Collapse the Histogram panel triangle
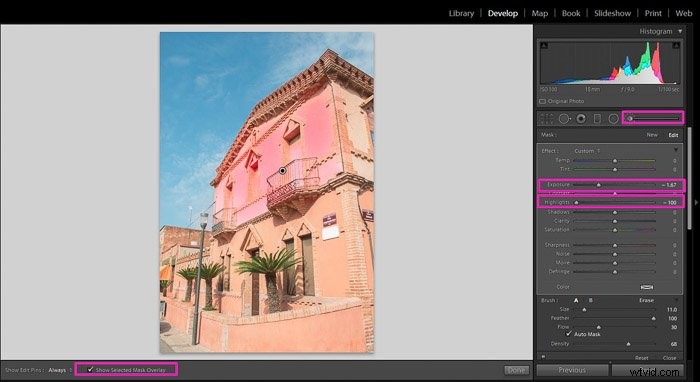The width and height of the screenshot is (700, 382). coord(680,31)
